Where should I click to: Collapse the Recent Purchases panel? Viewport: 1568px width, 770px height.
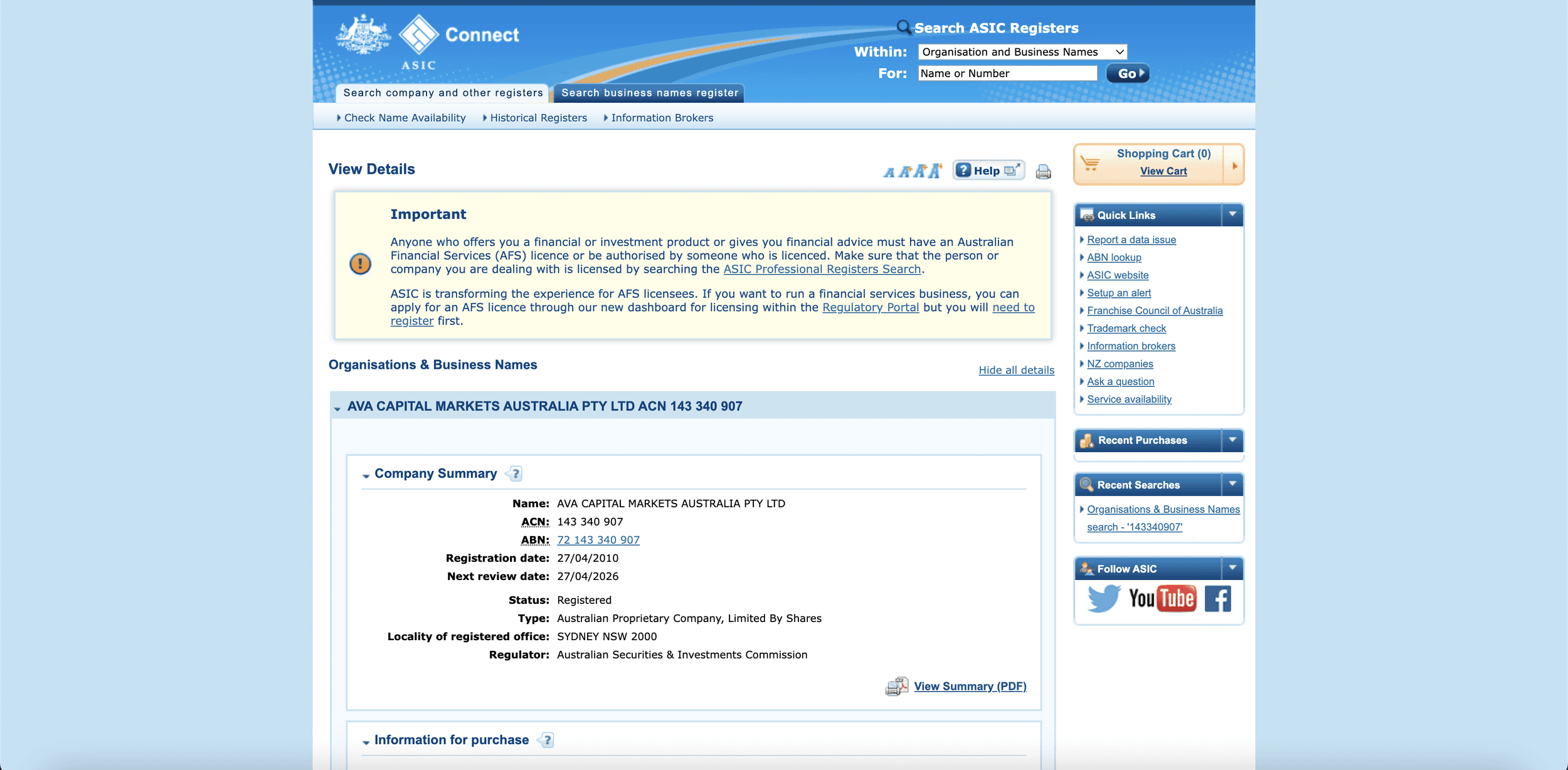click(x=1232, y=440)
